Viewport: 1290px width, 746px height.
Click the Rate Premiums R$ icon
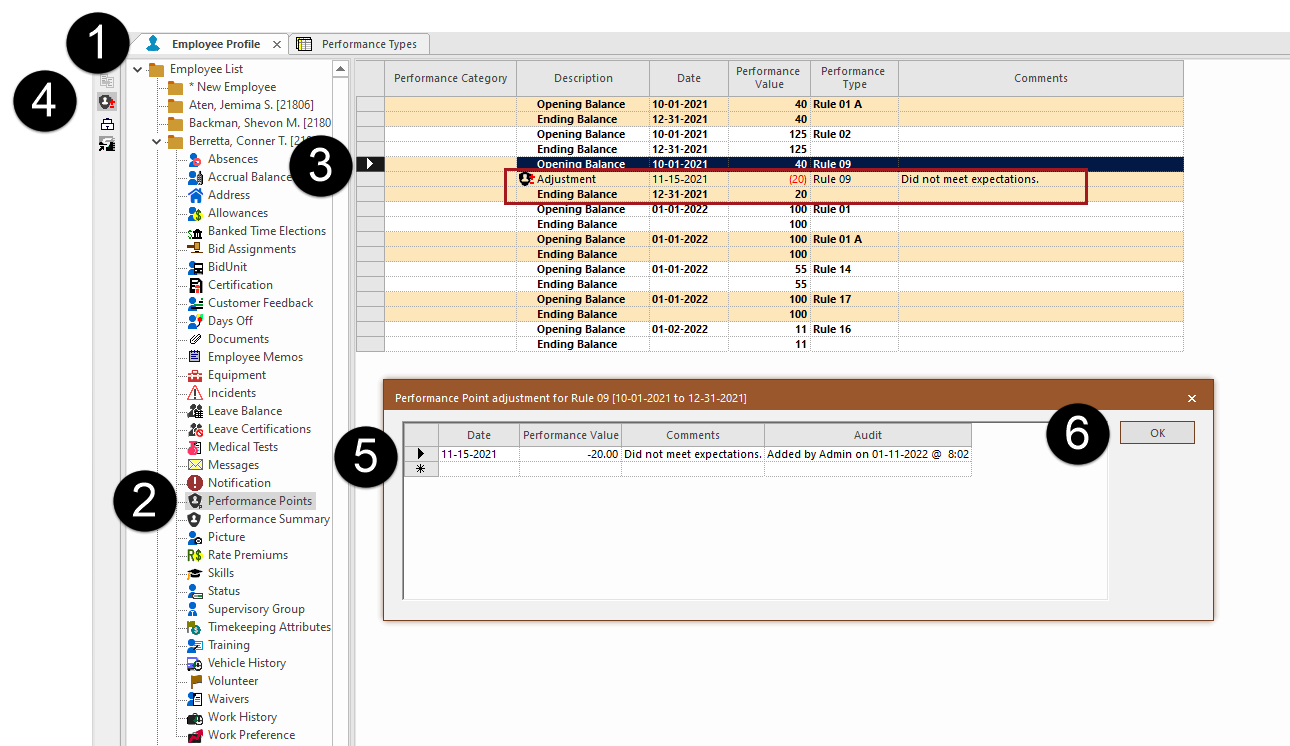pos(196,554)
